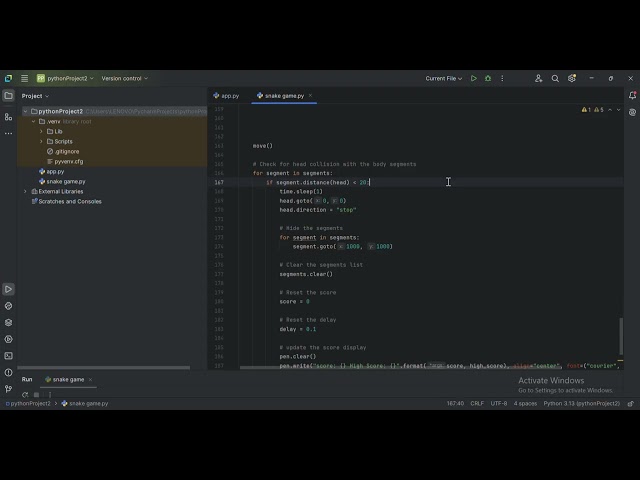Open Git version control tool icon
Screen dimensions: 640x480
pos(8,389)
